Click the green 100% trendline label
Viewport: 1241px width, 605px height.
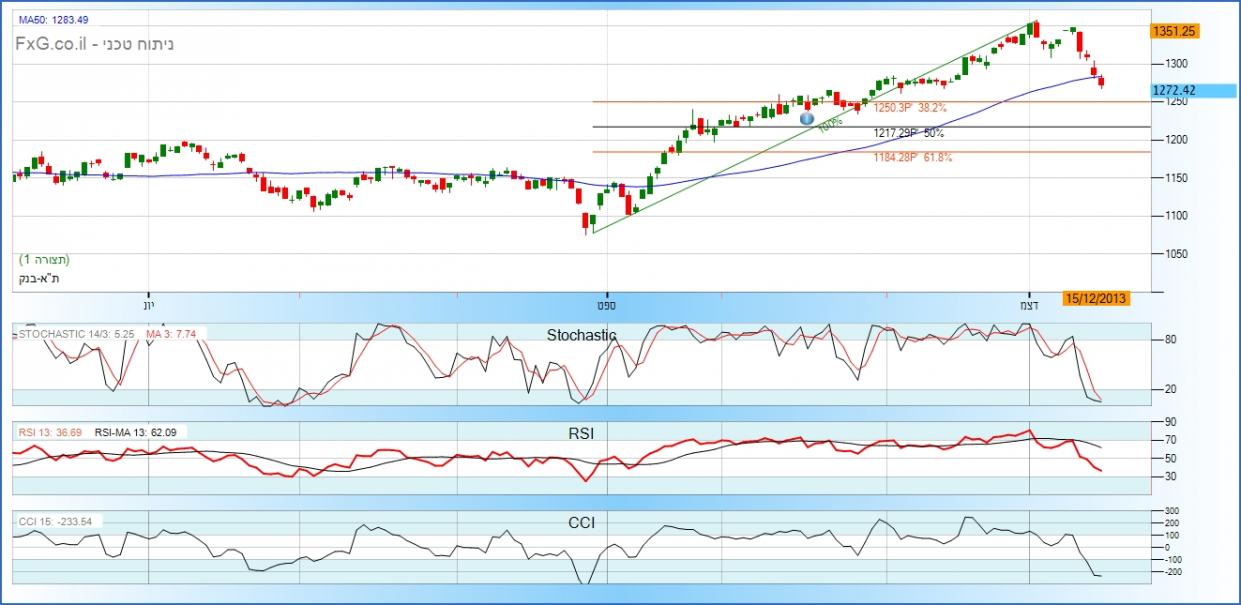point(829,126)
